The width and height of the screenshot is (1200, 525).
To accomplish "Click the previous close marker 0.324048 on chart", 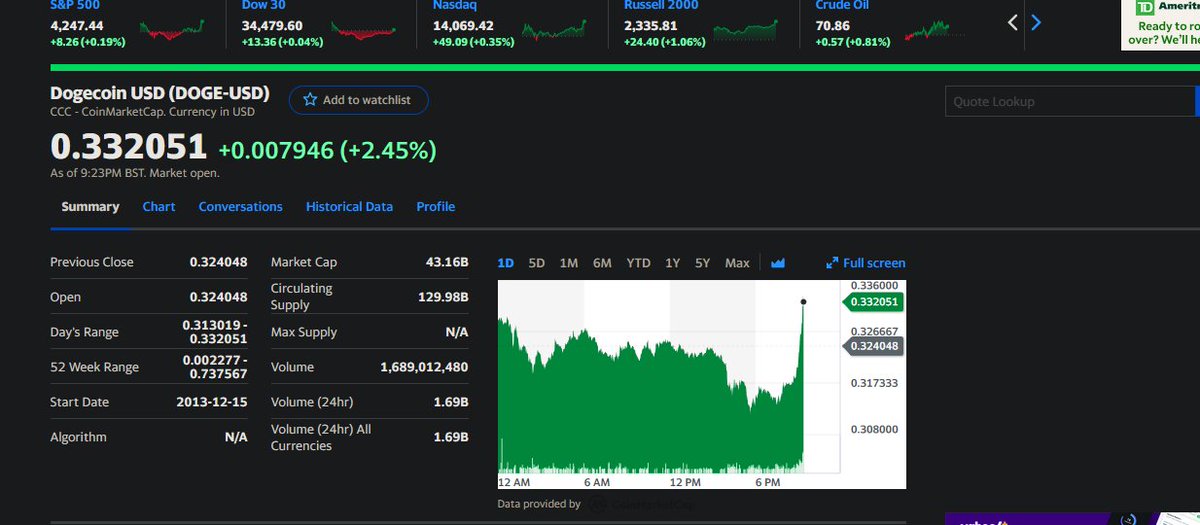I will pos(875,346).
